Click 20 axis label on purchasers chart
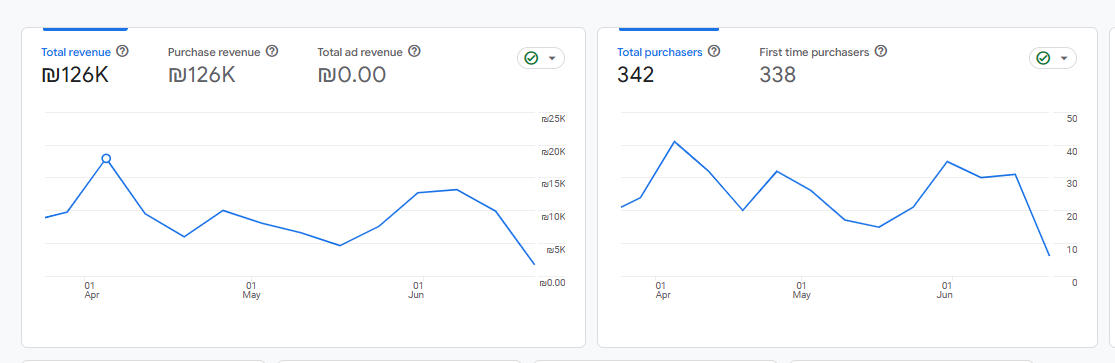 (x=1072, y=216)
